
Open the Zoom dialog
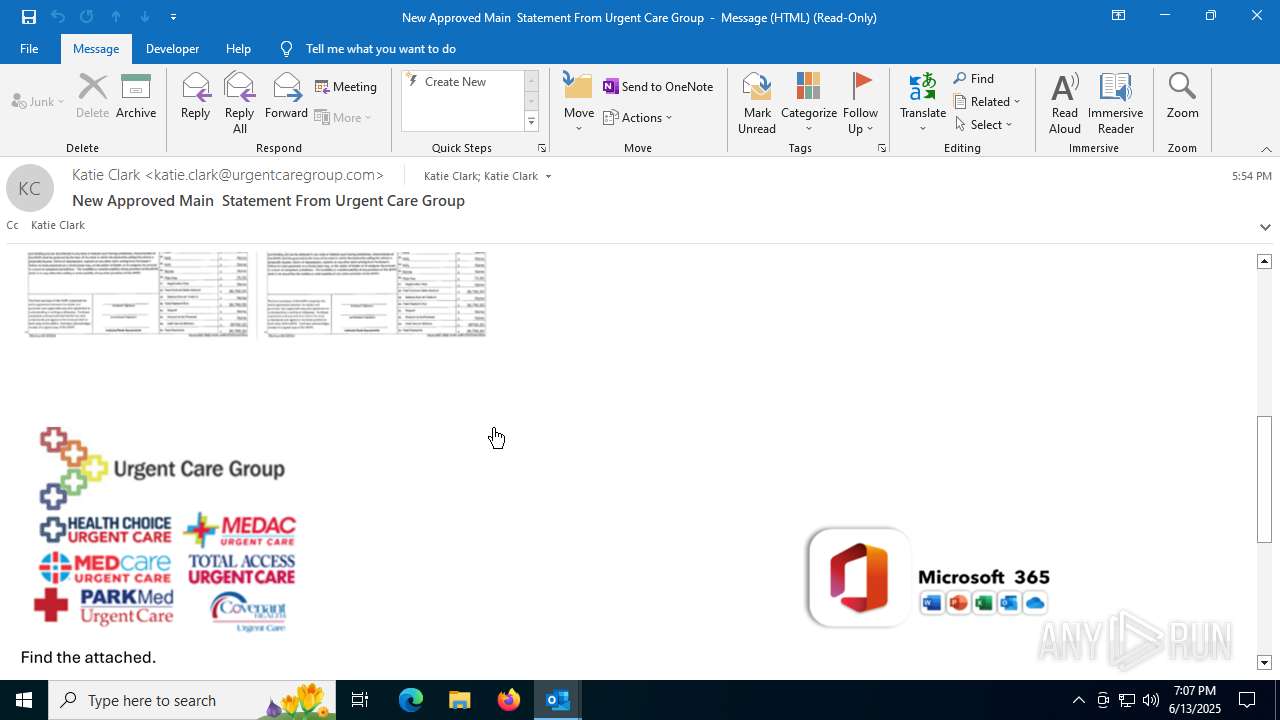(1182, 98)
